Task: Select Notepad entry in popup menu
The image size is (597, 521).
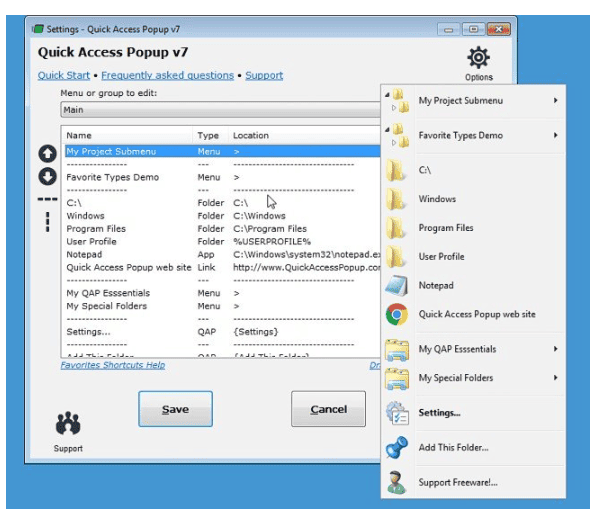Action: pos(473,285)
